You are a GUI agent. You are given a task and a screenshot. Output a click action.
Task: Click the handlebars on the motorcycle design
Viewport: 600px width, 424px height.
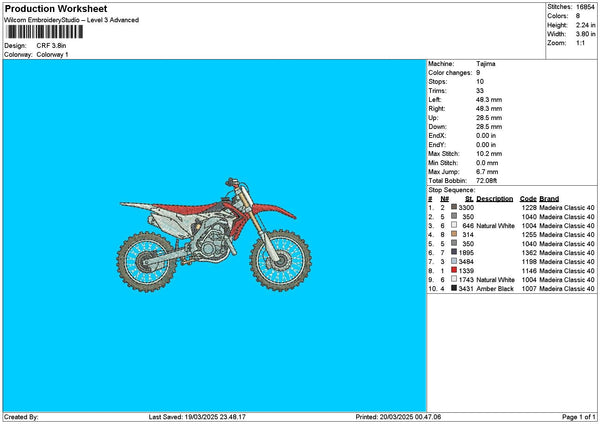tap(232, 182)
